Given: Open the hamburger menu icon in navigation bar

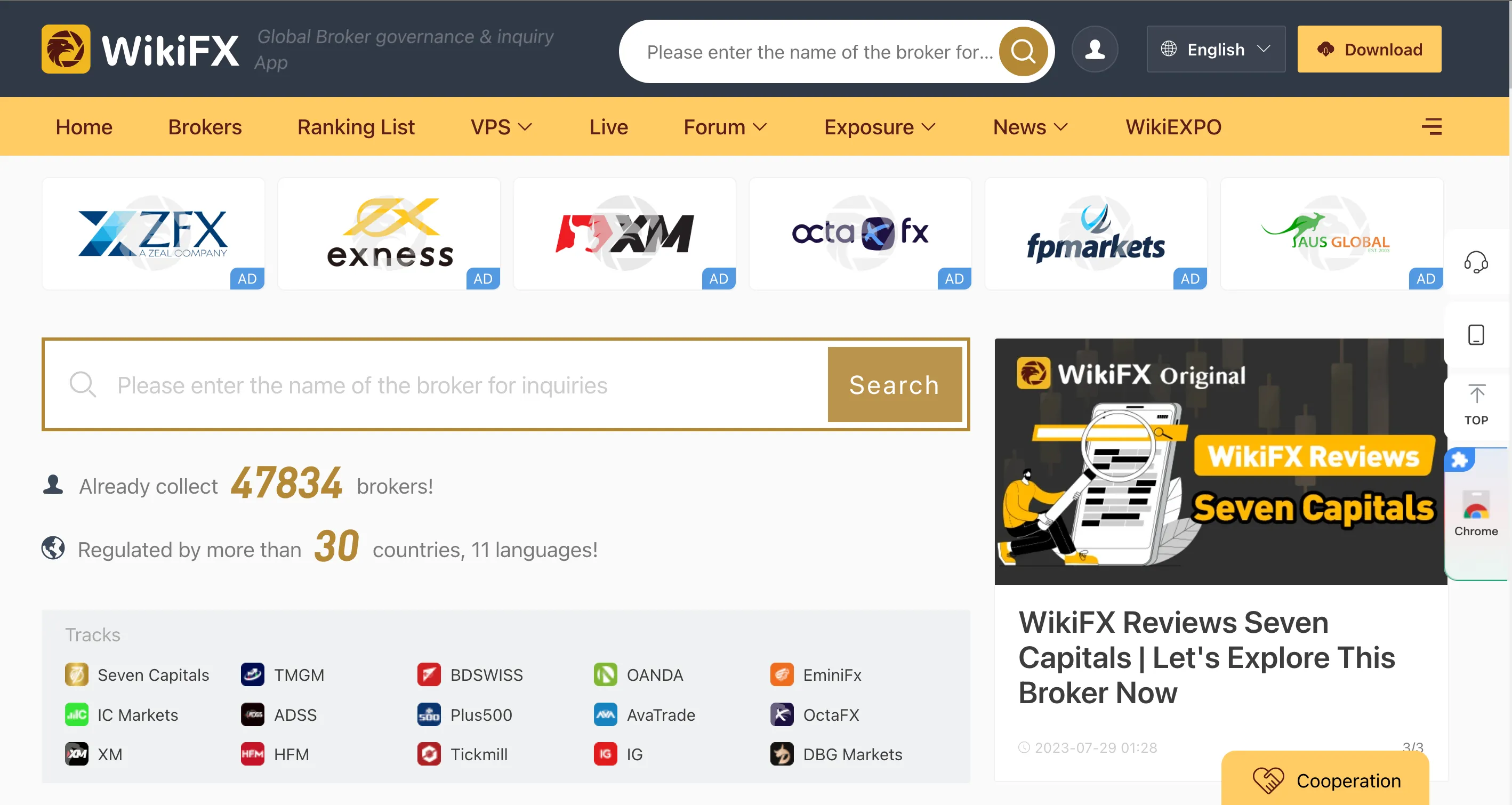Looking at the screenshot, I should pos(1431,127).
